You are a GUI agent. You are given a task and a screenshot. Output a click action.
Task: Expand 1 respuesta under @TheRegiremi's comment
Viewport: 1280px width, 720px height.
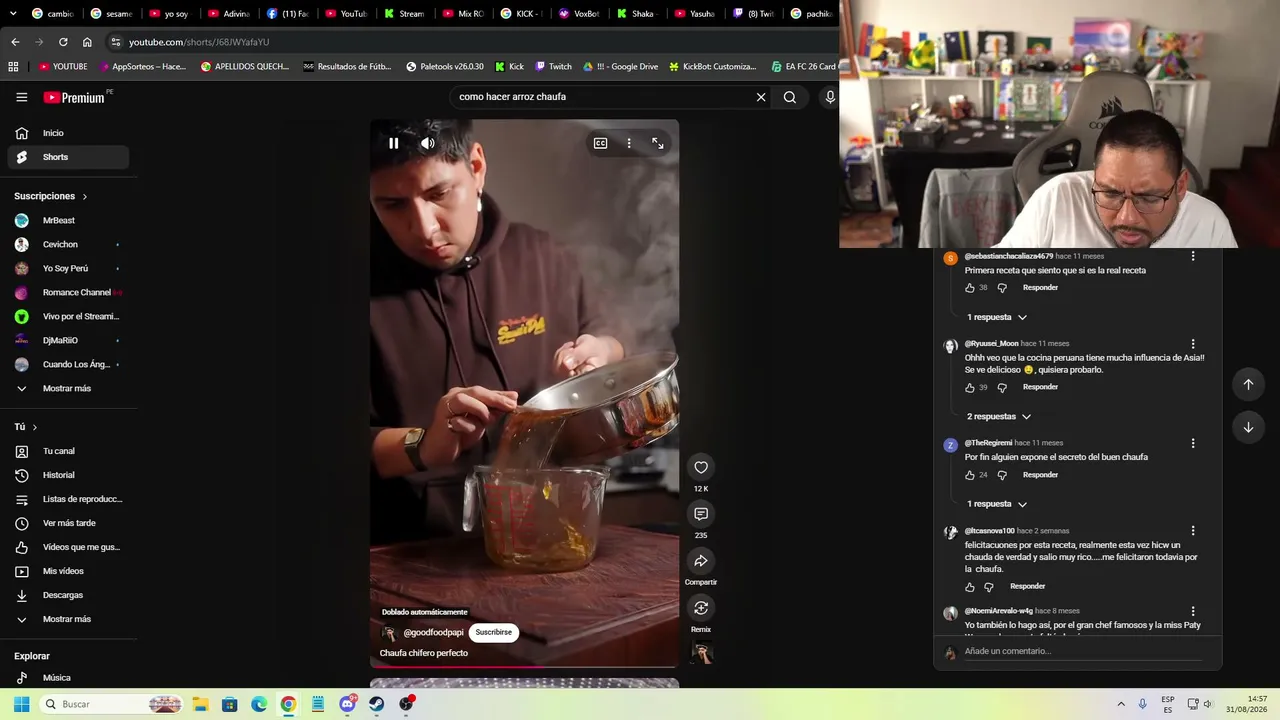997,504
